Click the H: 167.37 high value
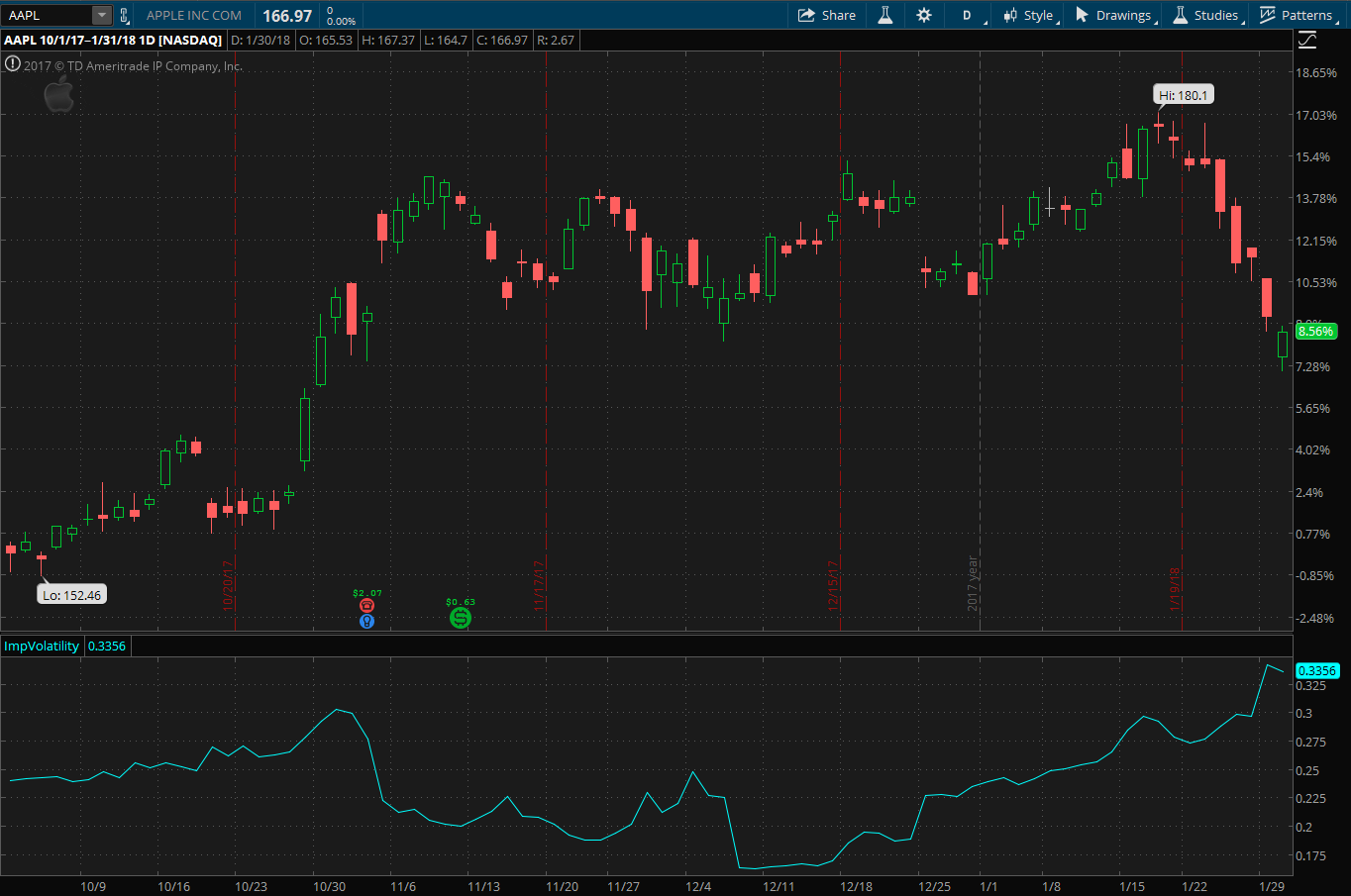 (388, 40)
